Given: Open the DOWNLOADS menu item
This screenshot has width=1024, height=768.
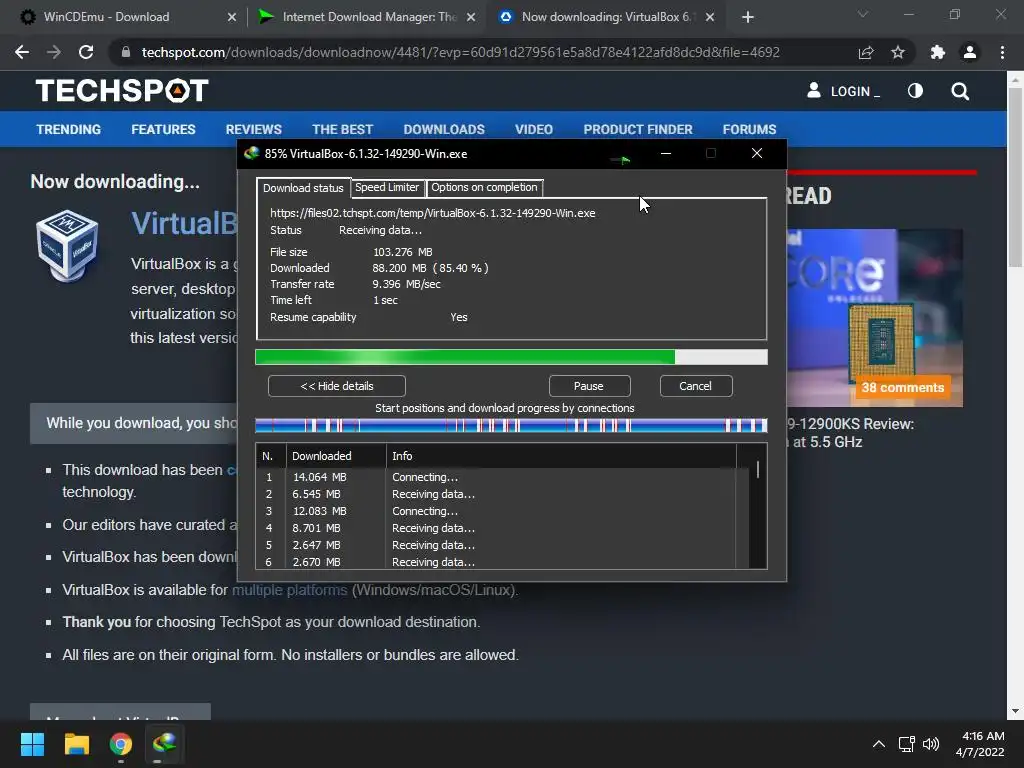Looking at the screenshot, I should 444,129.
